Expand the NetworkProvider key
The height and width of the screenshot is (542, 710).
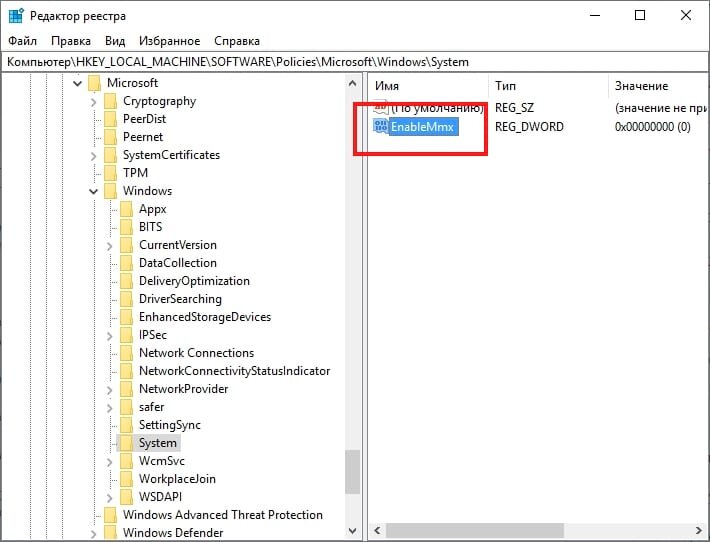point(110,390)
